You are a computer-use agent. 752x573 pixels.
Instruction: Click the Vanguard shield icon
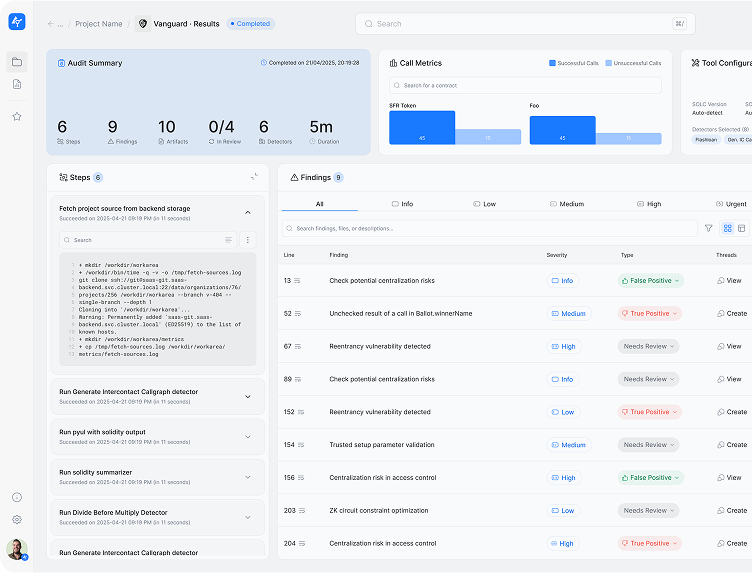142,23
